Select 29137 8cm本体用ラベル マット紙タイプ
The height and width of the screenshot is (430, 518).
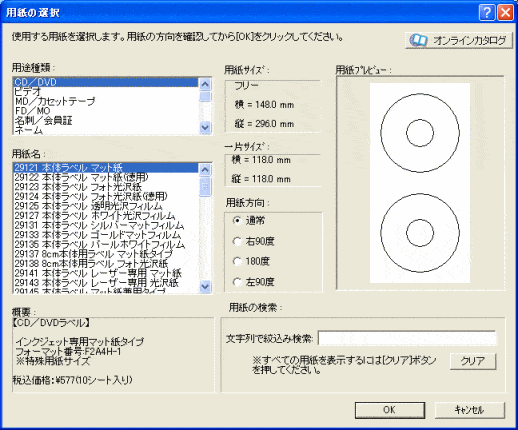[106, 254]
